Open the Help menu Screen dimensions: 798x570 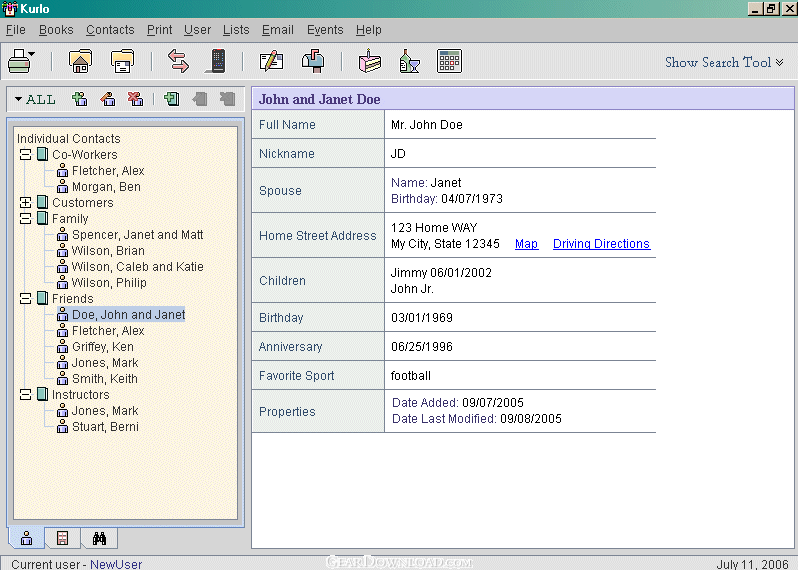coord(368,30)
